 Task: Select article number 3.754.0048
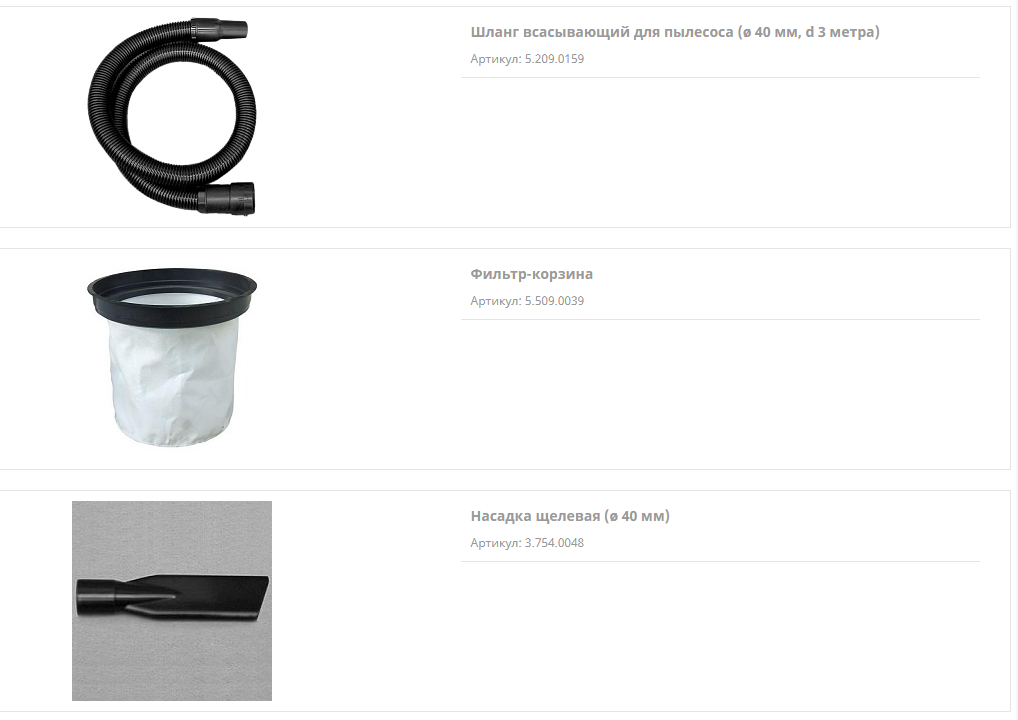pos(554,543)
